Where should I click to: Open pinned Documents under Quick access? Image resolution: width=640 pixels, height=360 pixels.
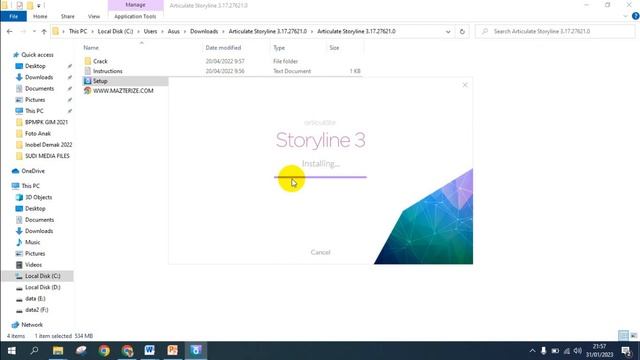click(39, 89)
